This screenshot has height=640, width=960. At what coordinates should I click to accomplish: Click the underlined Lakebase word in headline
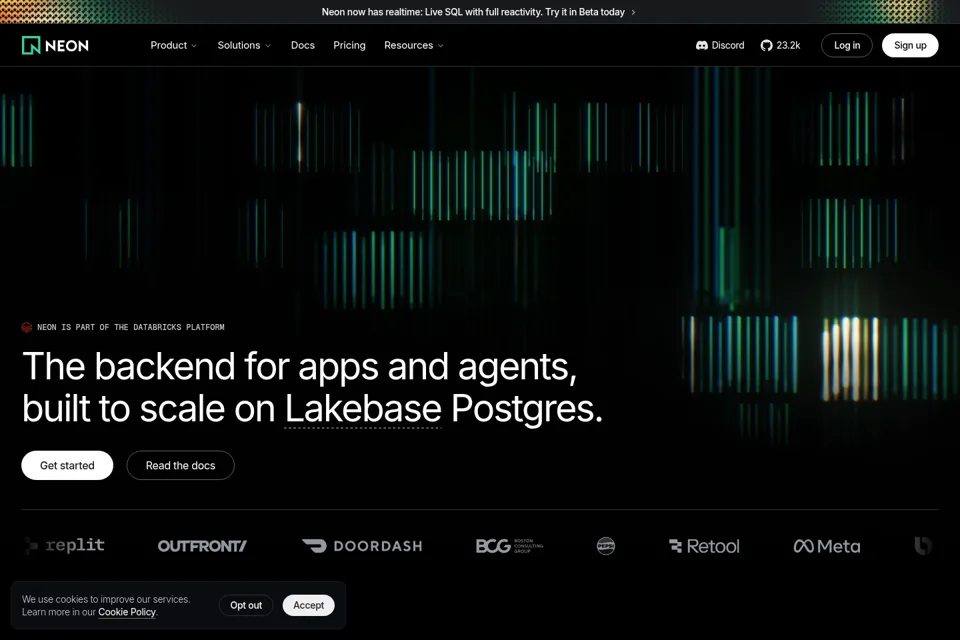[363, 408]
